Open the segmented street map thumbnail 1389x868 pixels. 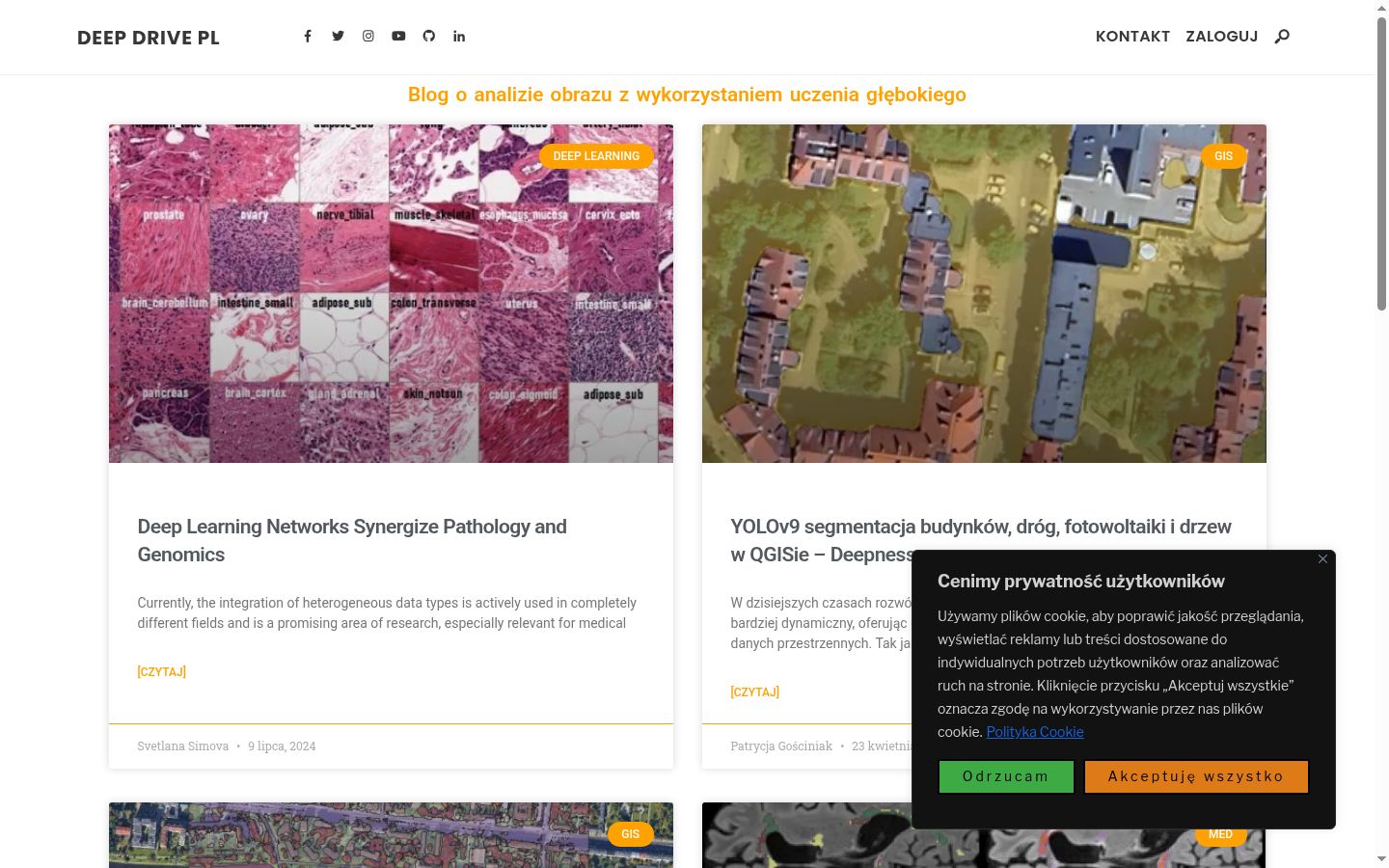[391, 835]
